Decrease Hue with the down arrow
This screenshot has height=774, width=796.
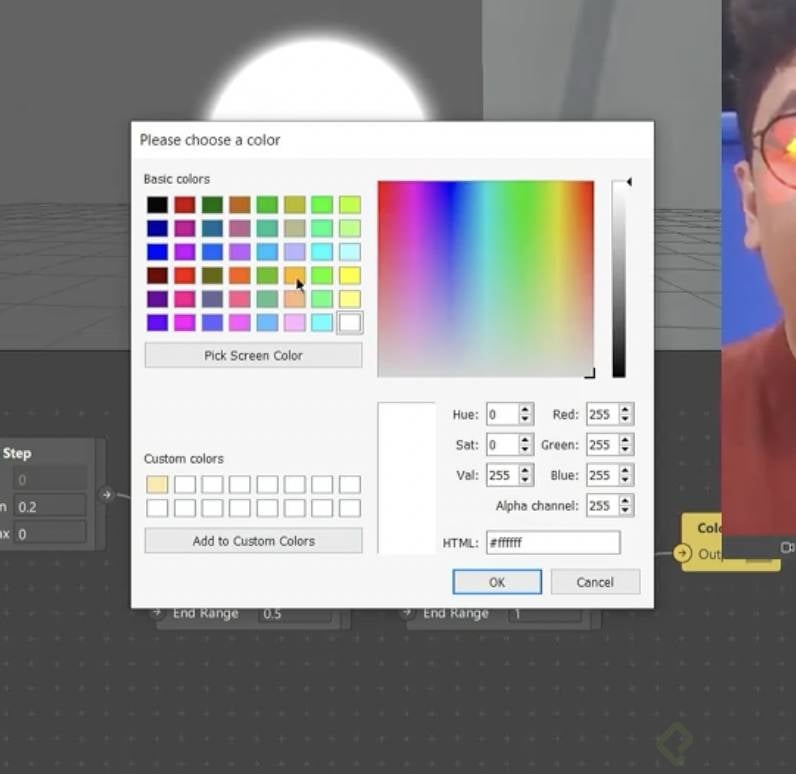pyautogui.click(x=525, y=420)
